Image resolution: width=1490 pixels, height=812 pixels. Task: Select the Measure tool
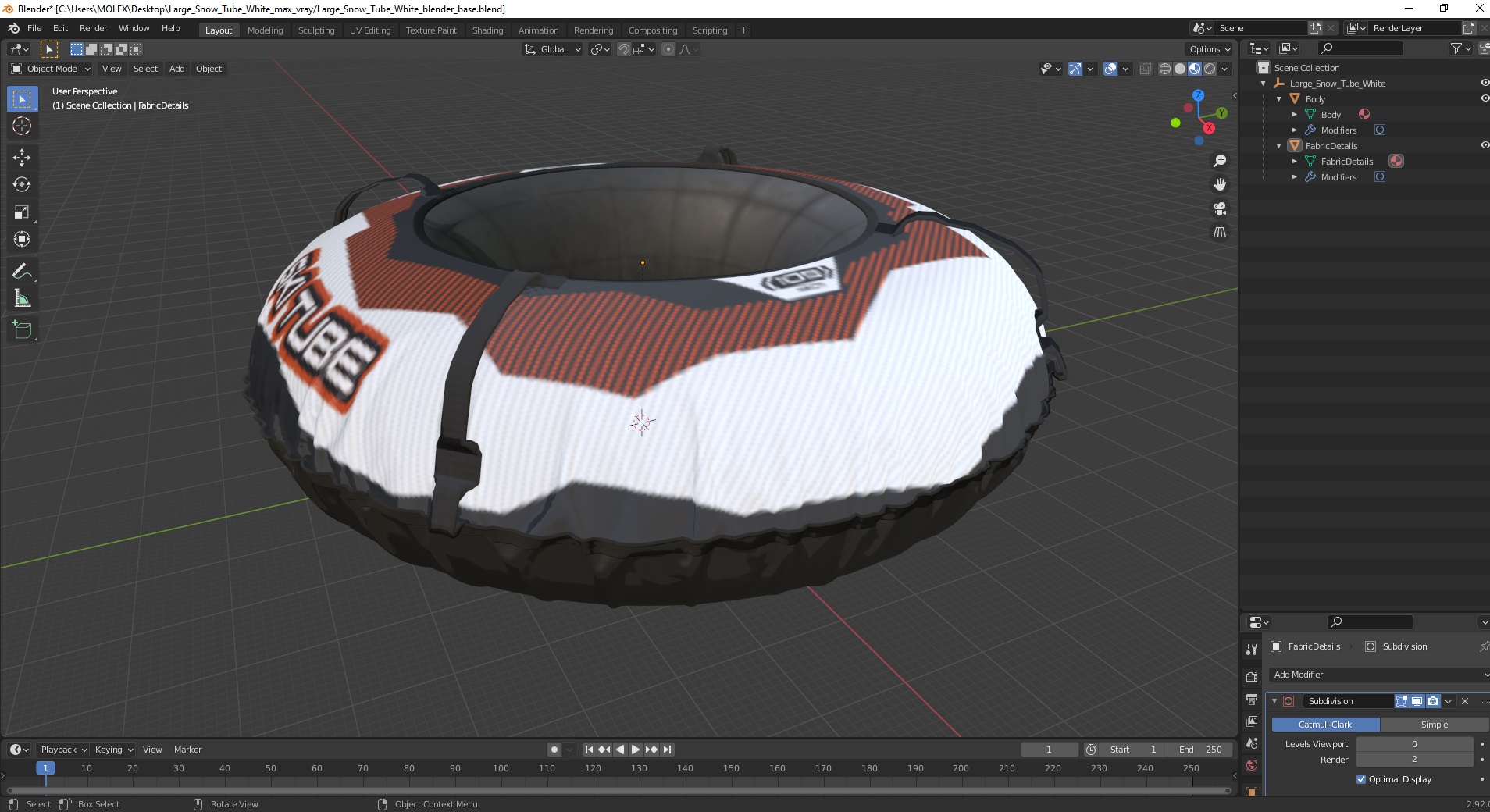(x=22, y=298)
